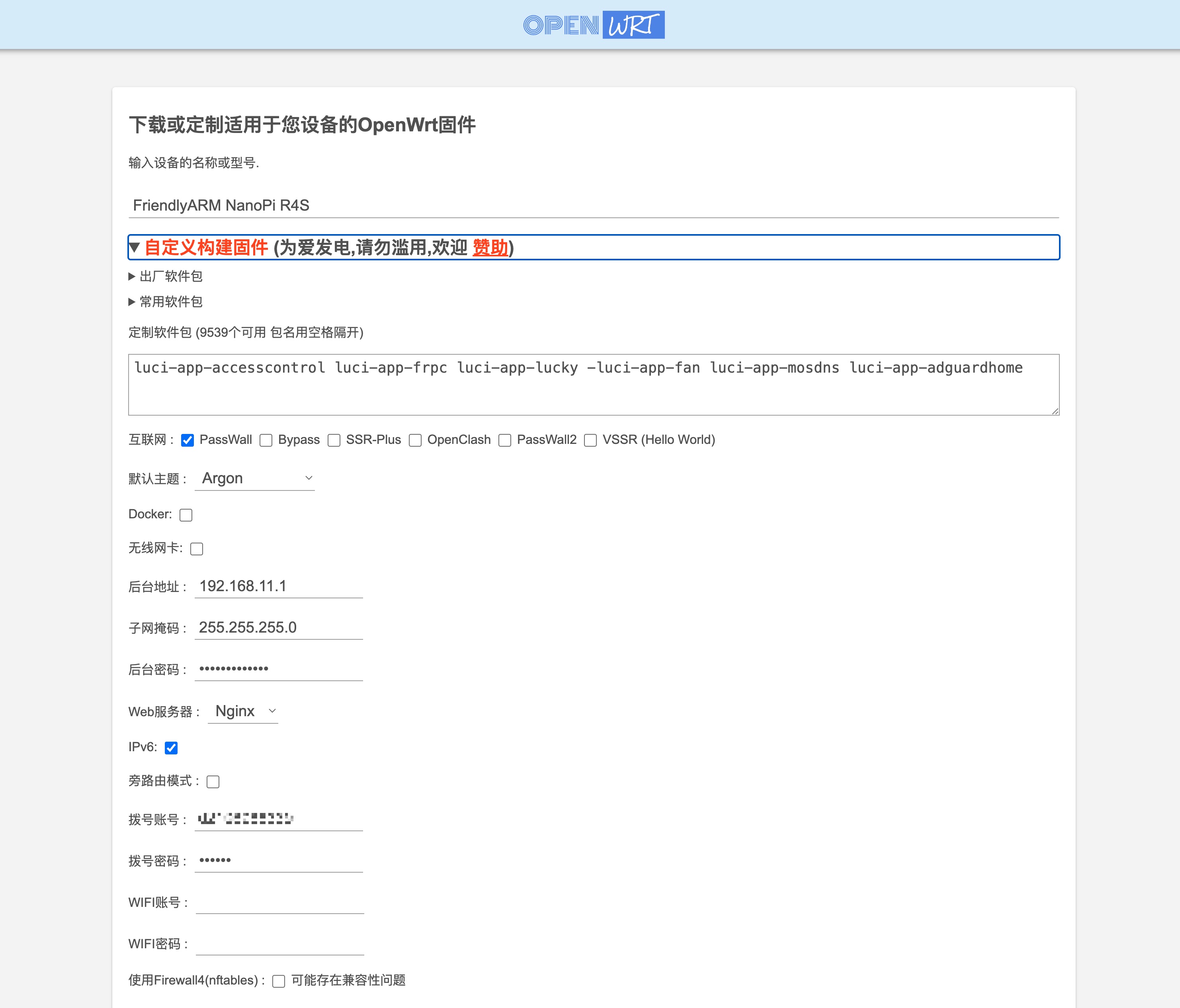This screenshot has width=1180, height=1008.
Task: Uncheck the IPv6 checkbox
Action: tap(171, 748)
